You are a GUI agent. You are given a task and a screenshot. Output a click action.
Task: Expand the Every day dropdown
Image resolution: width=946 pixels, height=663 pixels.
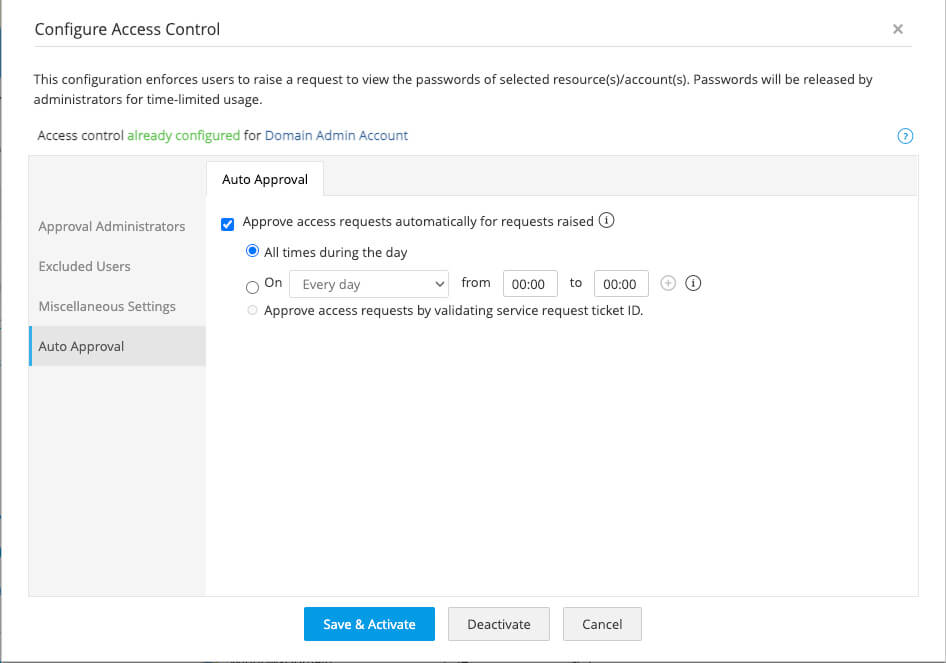click(x=369, y=285)
